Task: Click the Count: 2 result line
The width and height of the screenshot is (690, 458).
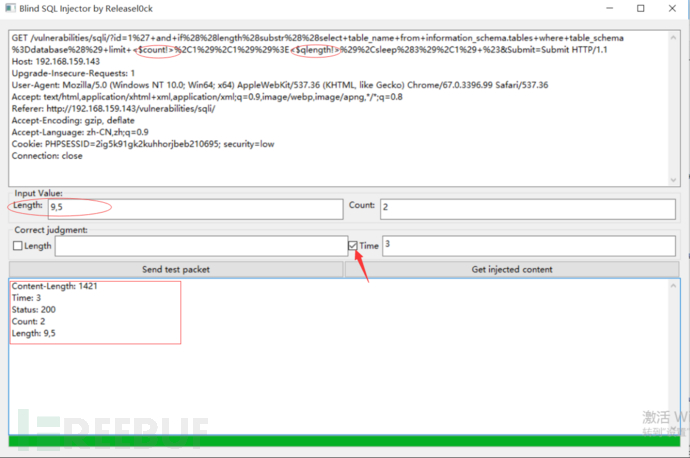Action: [x=29, y=322]
